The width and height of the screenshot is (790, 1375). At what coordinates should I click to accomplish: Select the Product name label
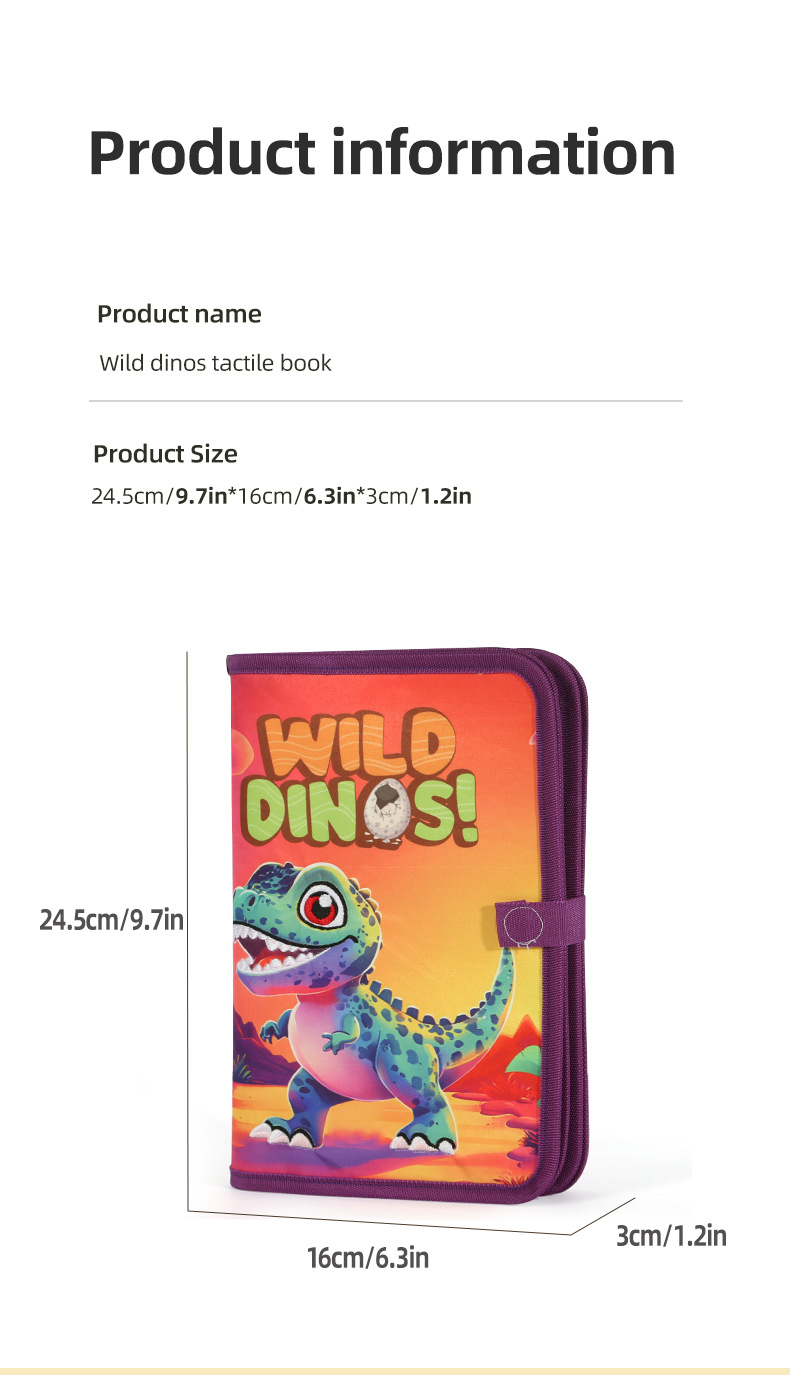pos(179,314)
